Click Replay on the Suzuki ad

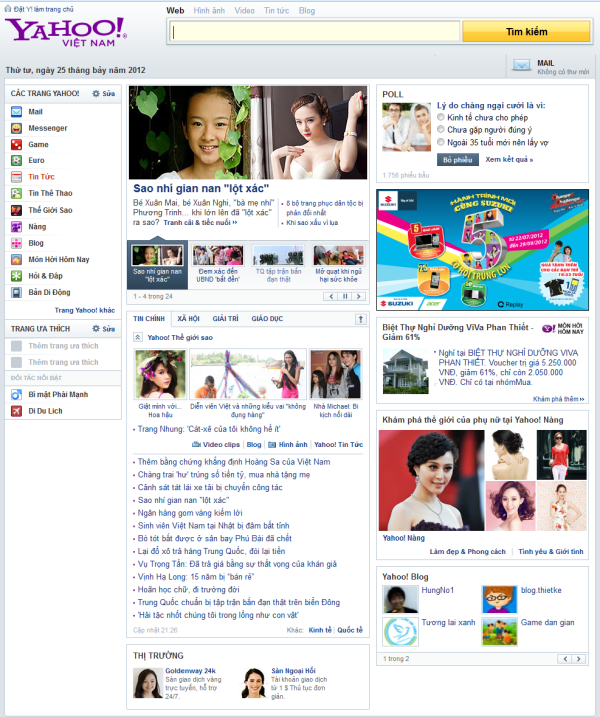coord(510,305)
